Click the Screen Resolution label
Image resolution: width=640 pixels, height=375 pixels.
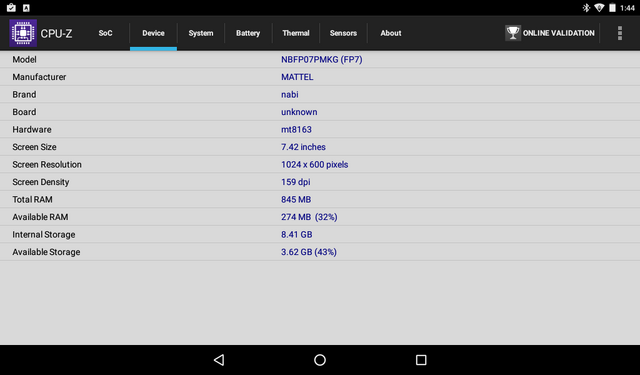47,164
